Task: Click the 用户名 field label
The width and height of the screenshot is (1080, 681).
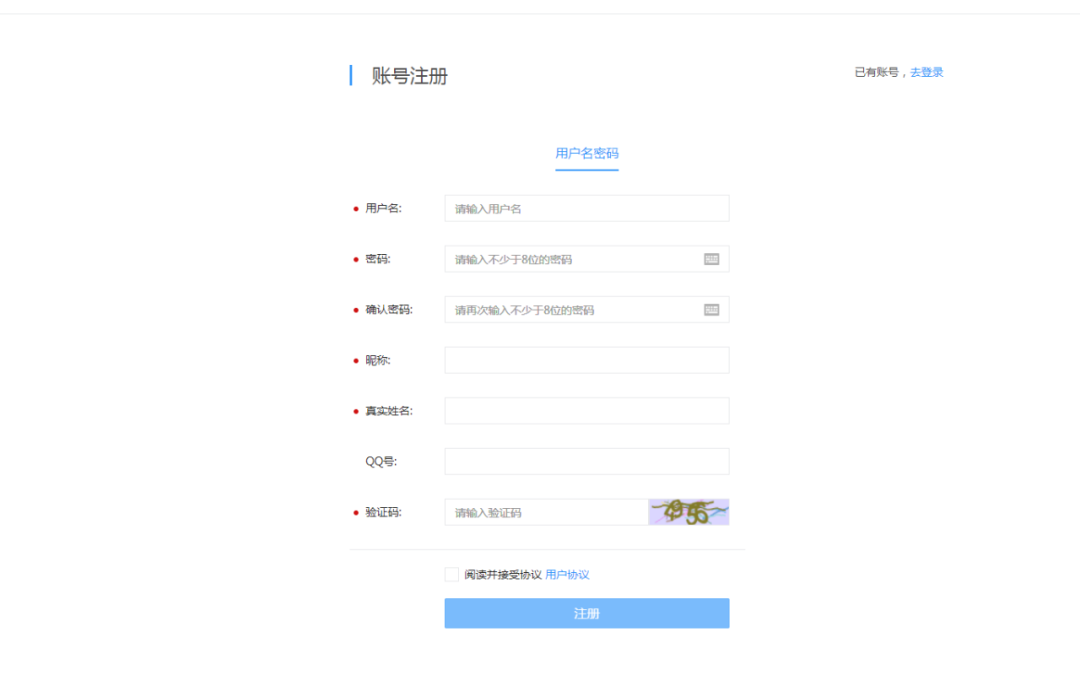Action: (x=383, y=209)
